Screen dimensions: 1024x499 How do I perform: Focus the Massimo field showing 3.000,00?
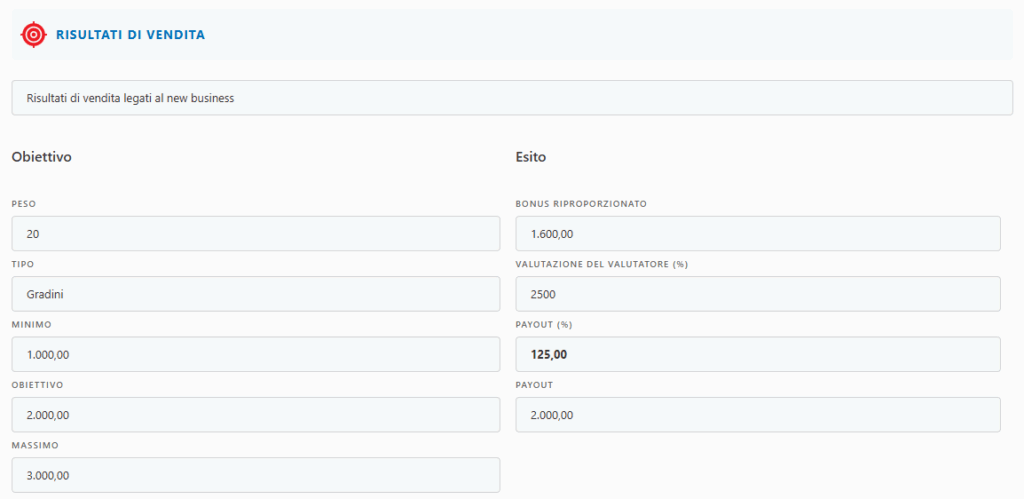coord(255,475)
